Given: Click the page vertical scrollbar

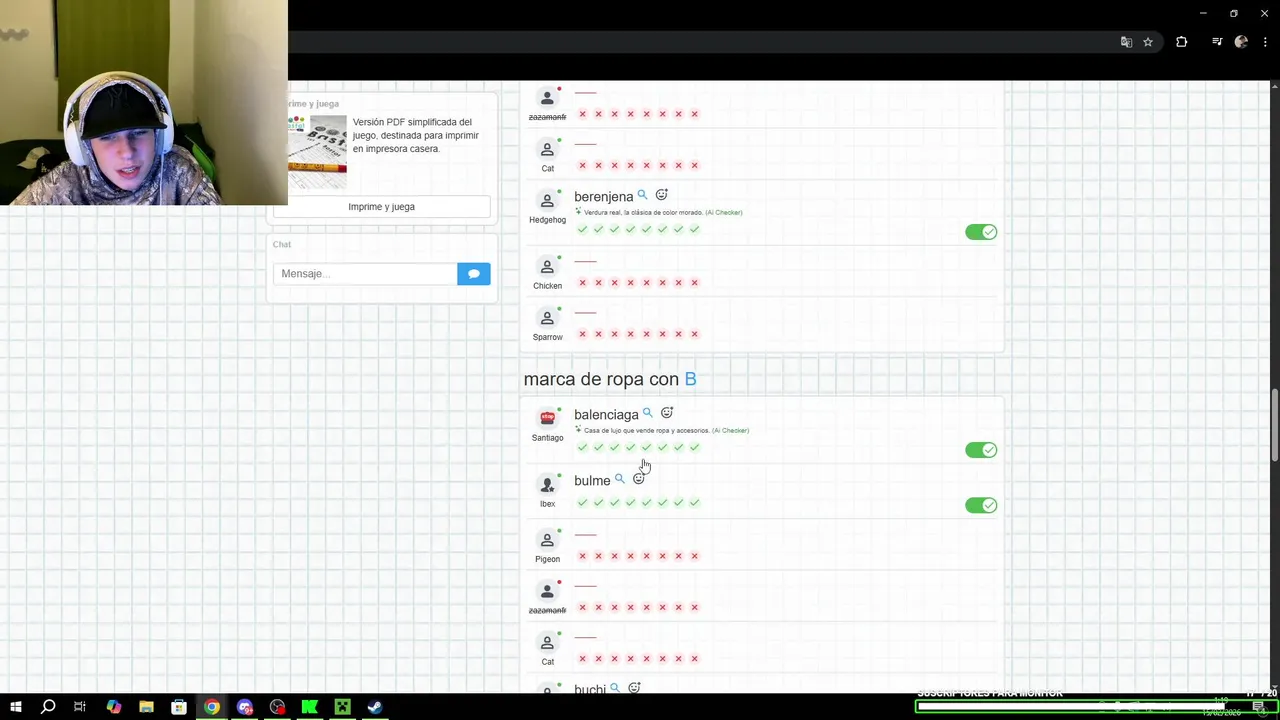Looking at the screenshot, I should click(x=1274, y=425).
